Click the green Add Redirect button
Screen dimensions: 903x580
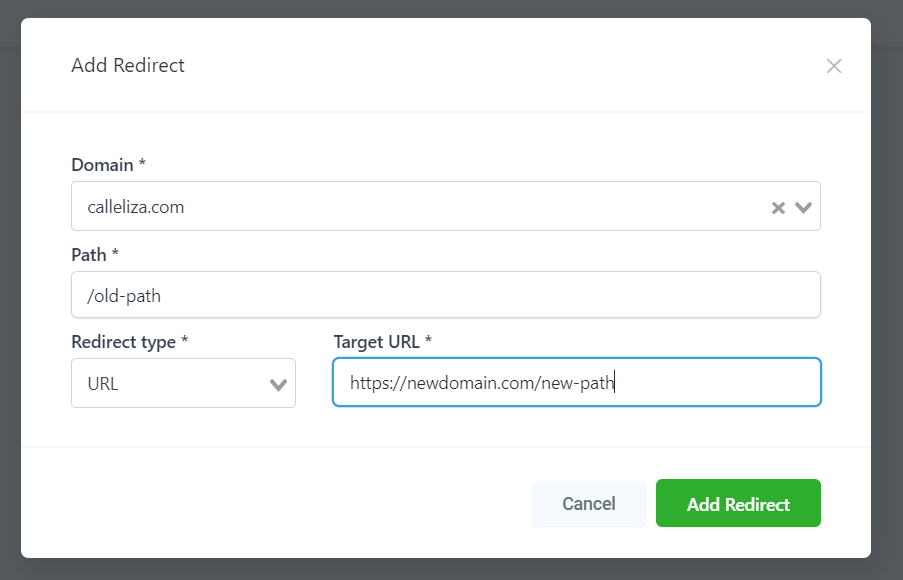[x=738, y=504]
